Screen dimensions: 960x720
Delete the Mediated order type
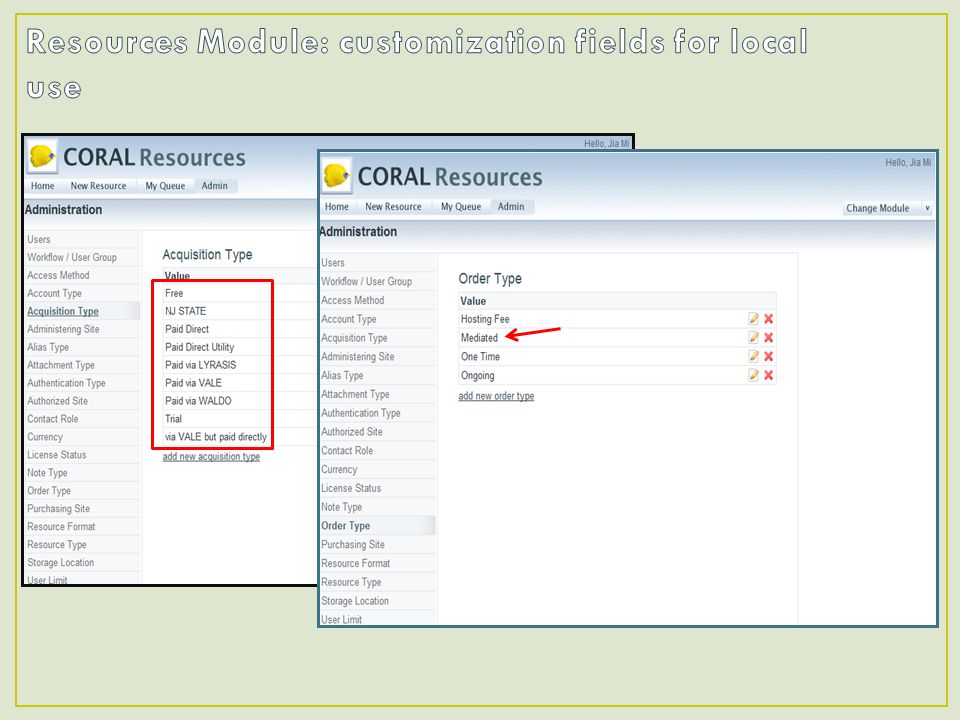[x=768, y=337]
